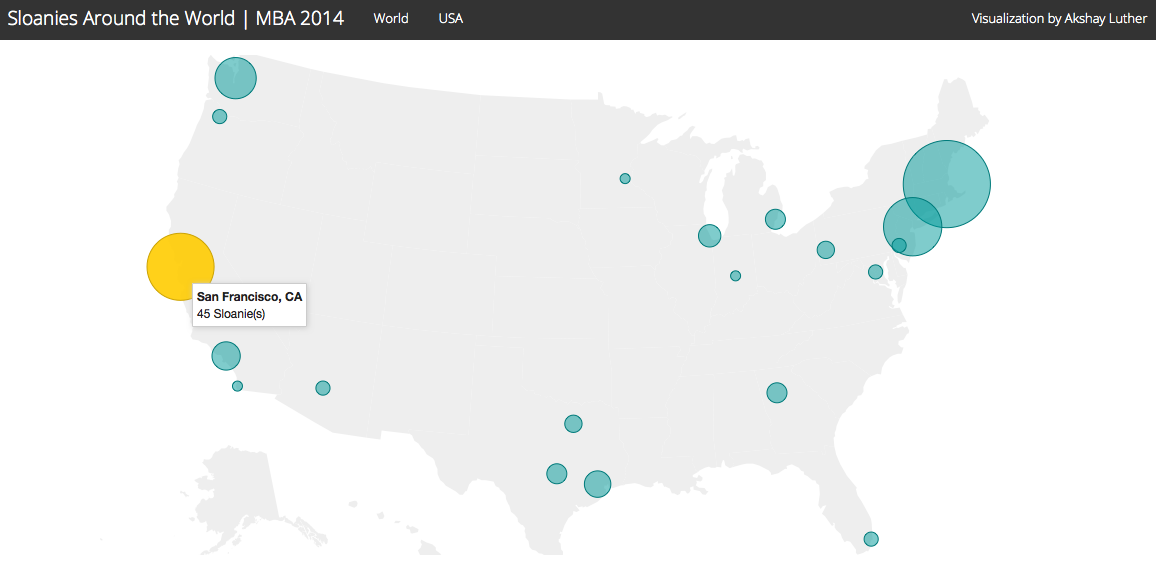Click the Visualization by Akshay Luther credit
Screen dimensions: 1156x583
click(x=1059, y=18)
